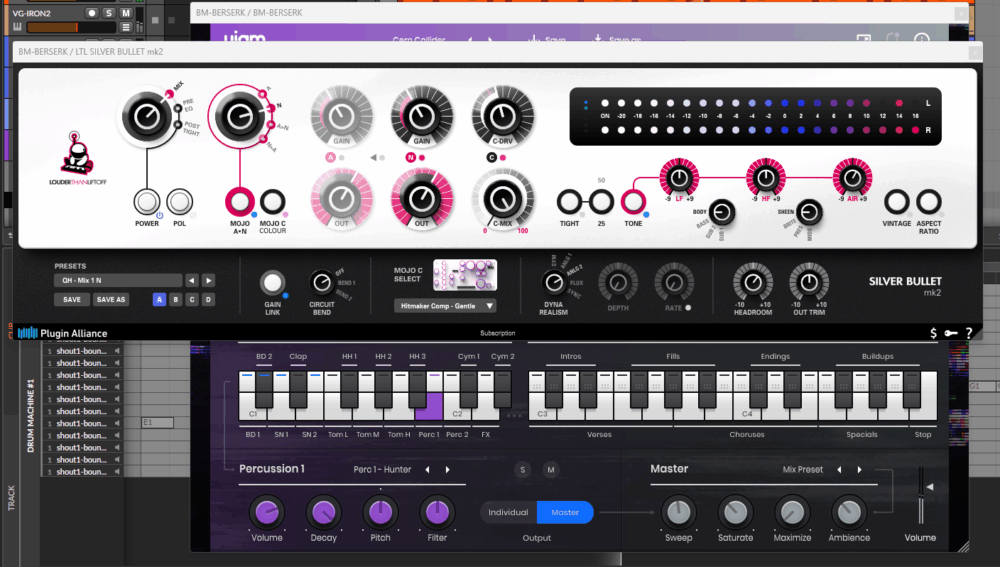
Task: Click the HF EQ knob
Action: pyautogui.click(x=765, y=178)
